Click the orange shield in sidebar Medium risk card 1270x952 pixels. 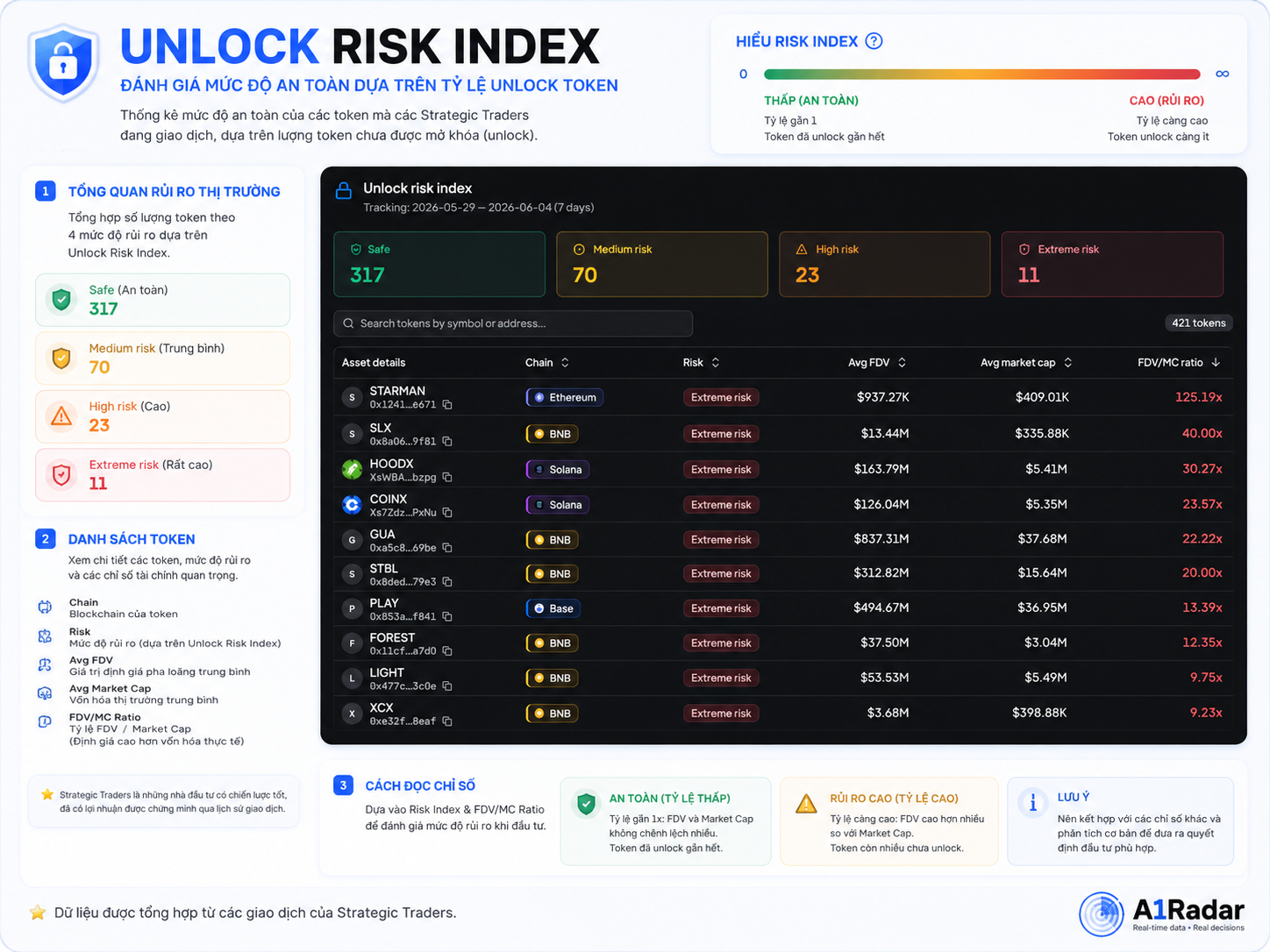(x=61, y=358)
